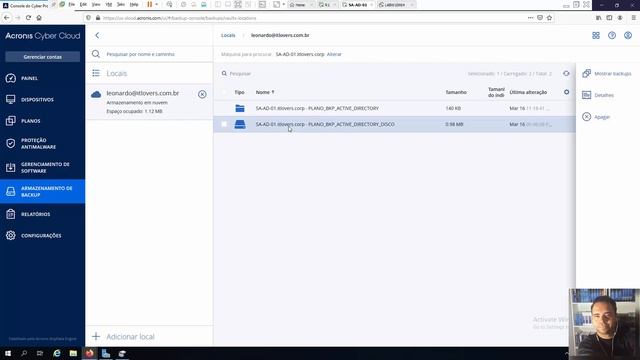Screen dimensions: 640x360
Task: Click Apagar to delete the backup
Action: tap(596, 117)
